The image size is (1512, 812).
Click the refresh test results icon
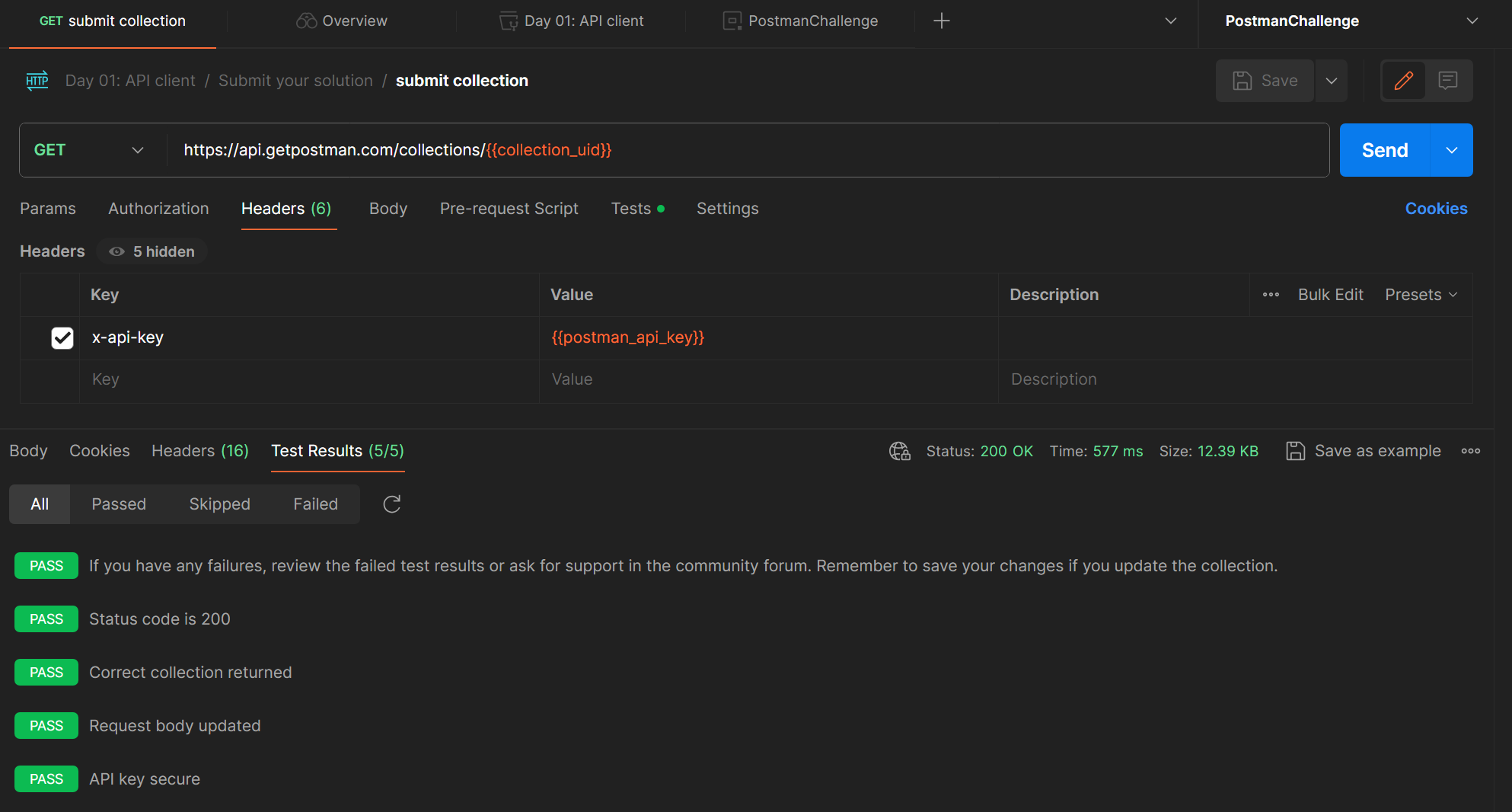tap(391, 504)
